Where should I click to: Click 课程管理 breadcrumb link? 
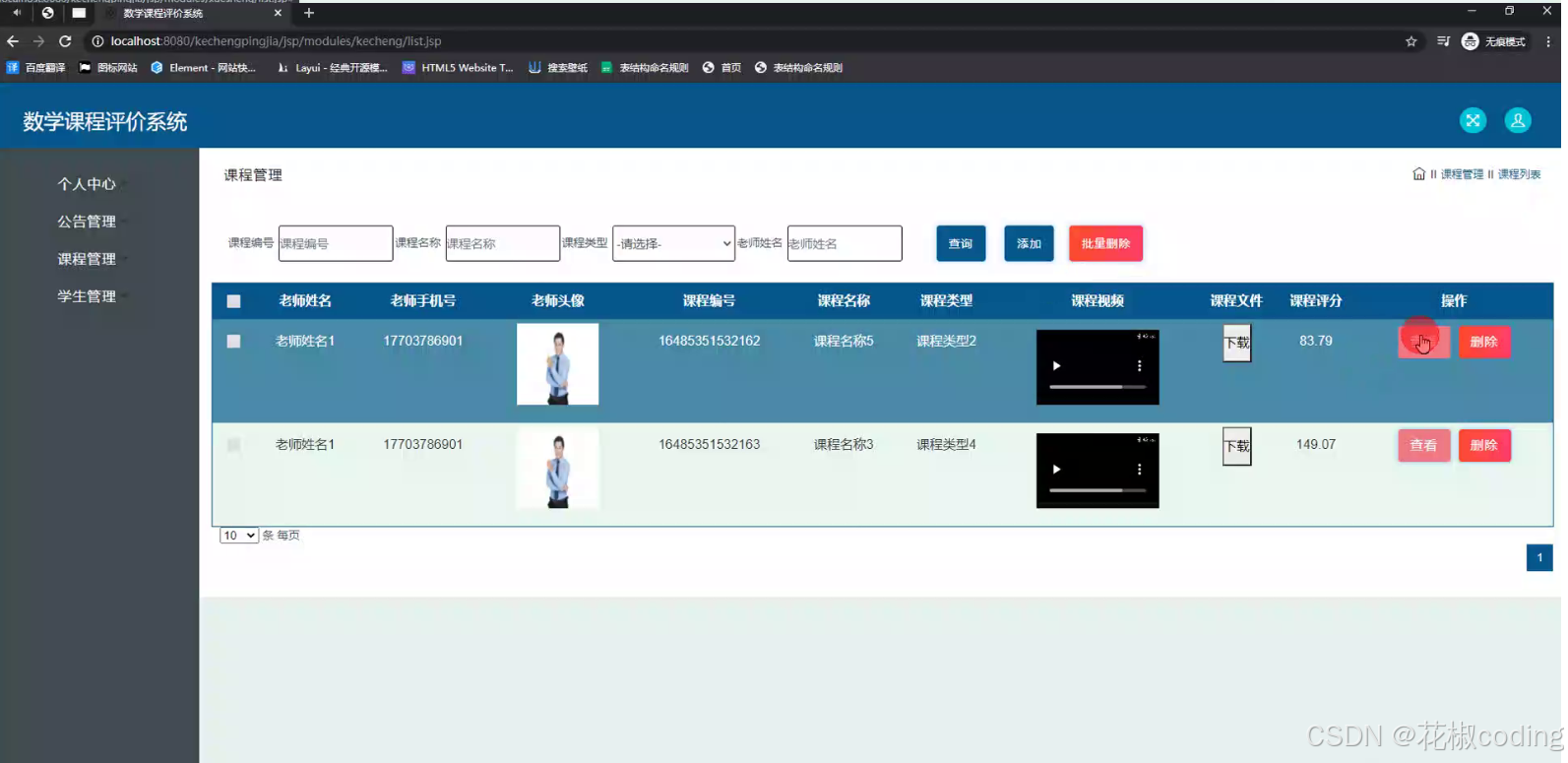(1462, 174)
